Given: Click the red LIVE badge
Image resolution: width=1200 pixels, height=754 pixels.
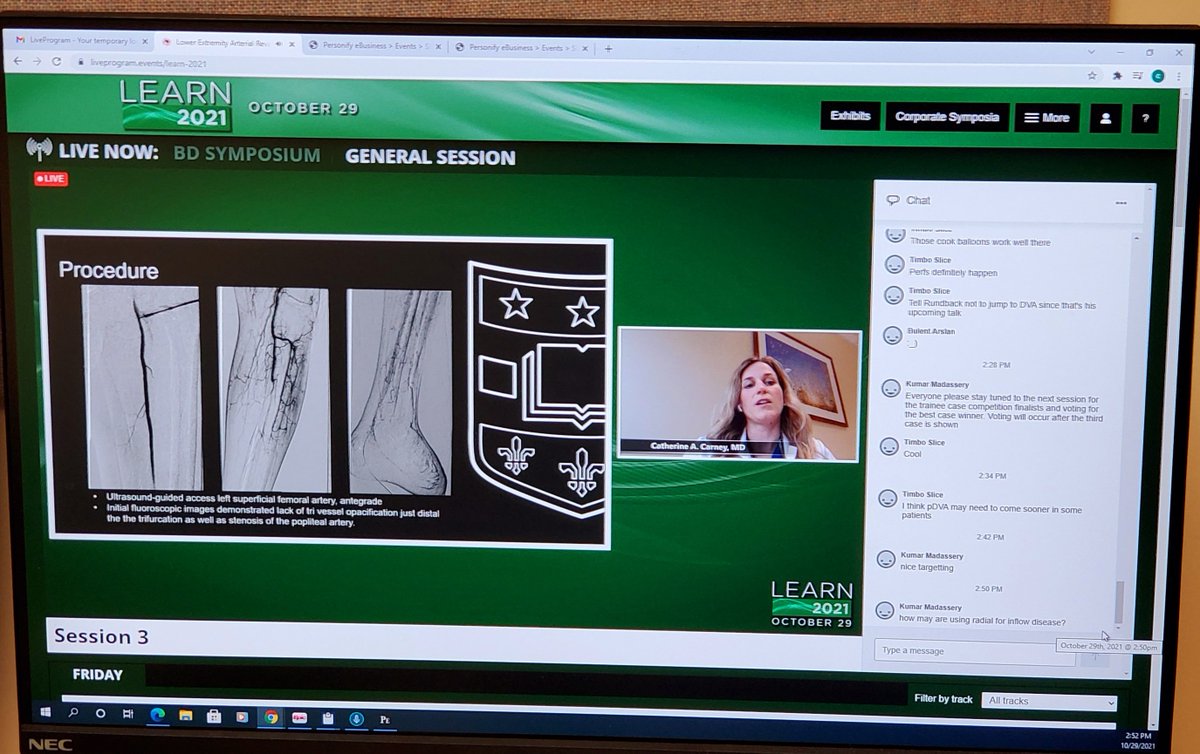Looking at the screenshot, I should [51, 178].
